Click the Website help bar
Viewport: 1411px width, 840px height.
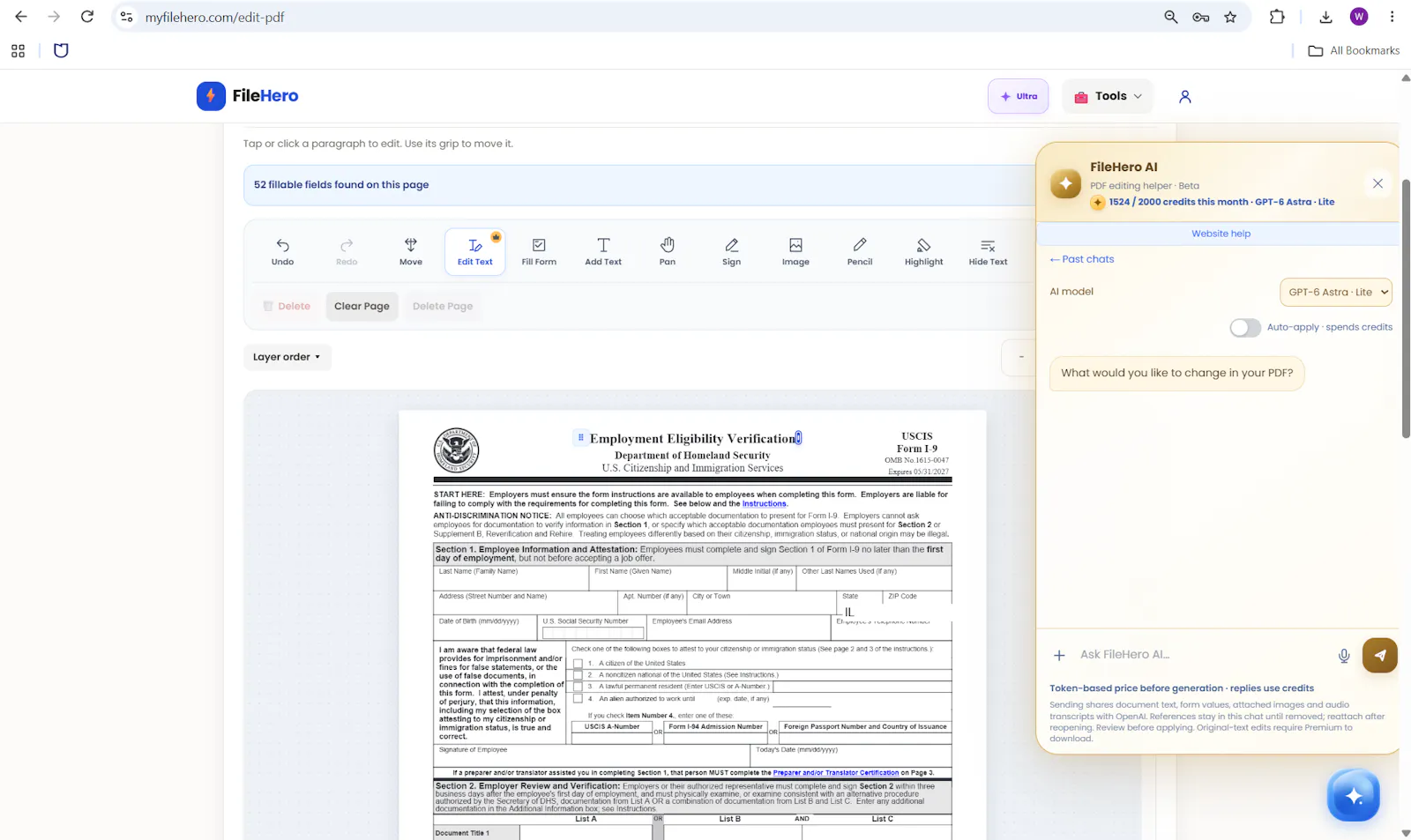tap(1221, 234)
